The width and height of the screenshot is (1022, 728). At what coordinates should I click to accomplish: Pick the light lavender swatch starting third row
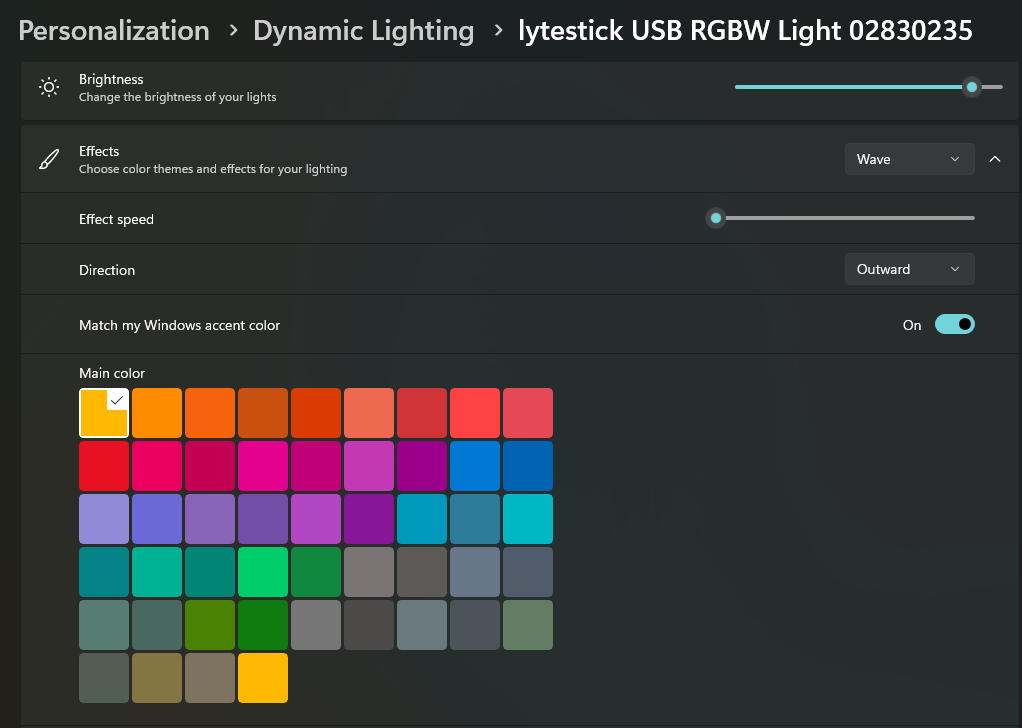(x=104, y=519)
